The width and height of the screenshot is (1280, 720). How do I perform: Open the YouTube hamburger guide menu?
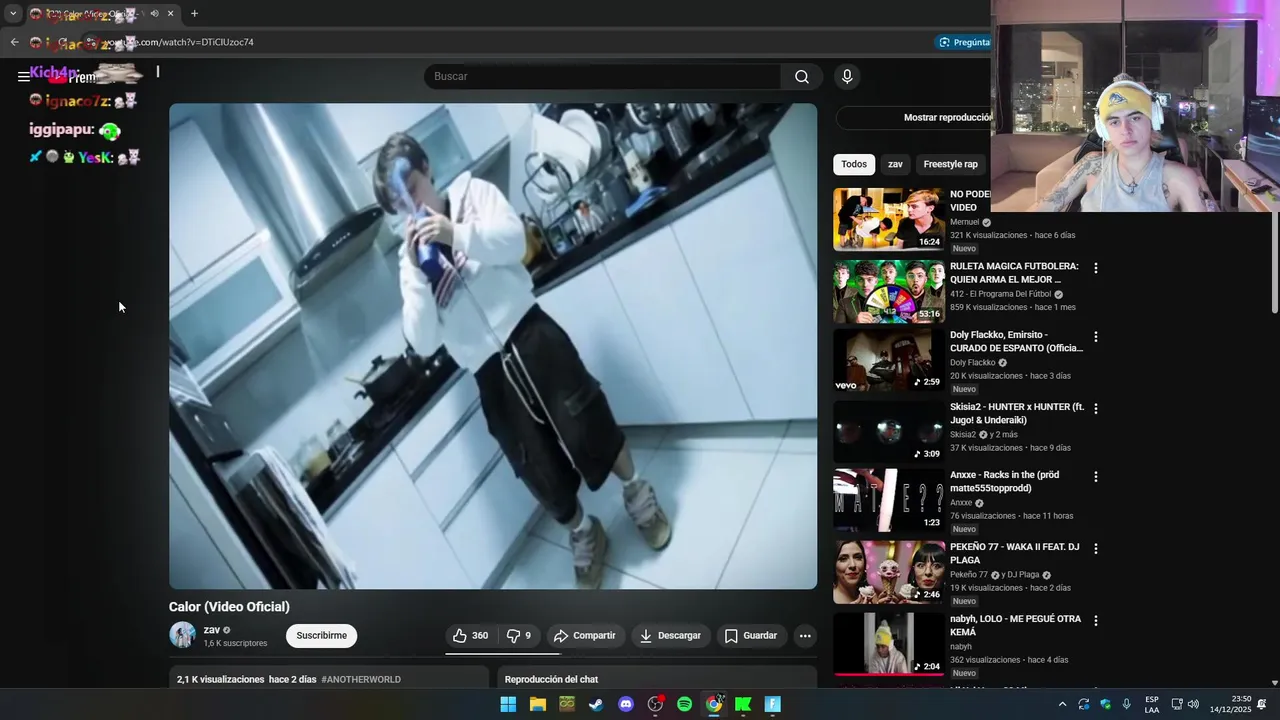pos(24,77)
